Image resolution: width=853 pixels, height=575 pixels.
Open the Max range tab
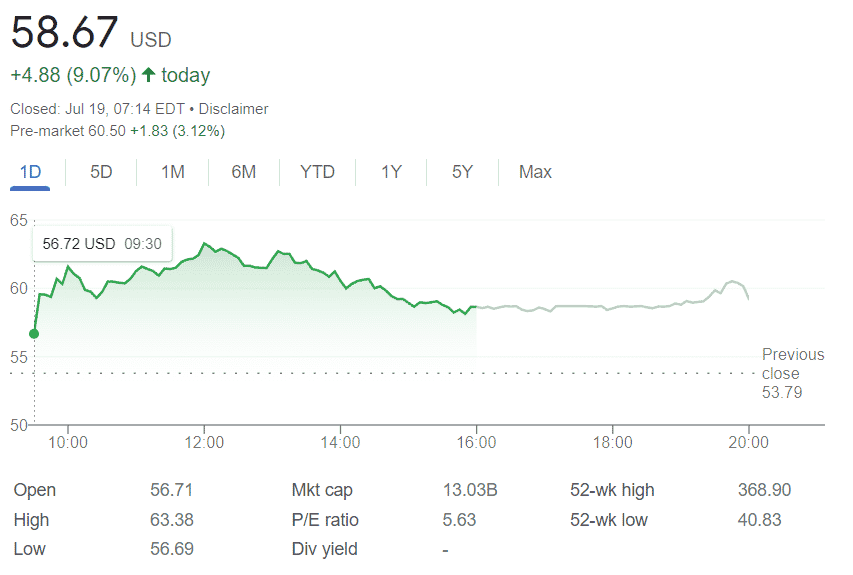(x=535, y=172)
